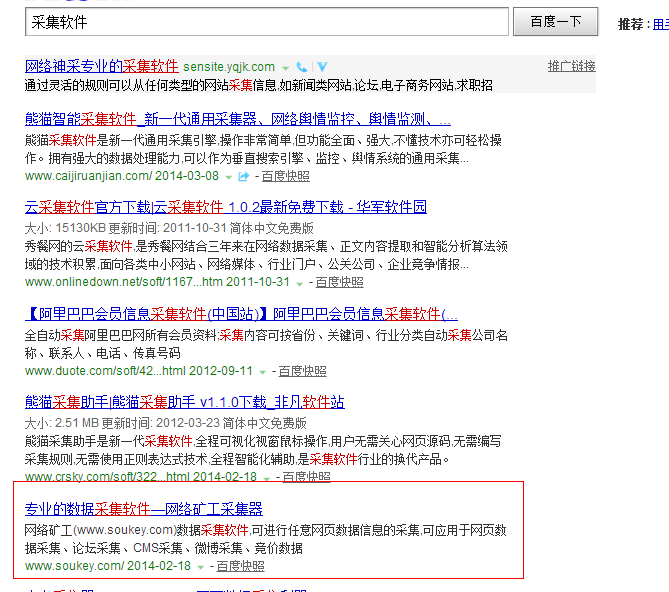Expand the arrow after www.duote.com URL
The image size is (669, 592).
point(262,372)
